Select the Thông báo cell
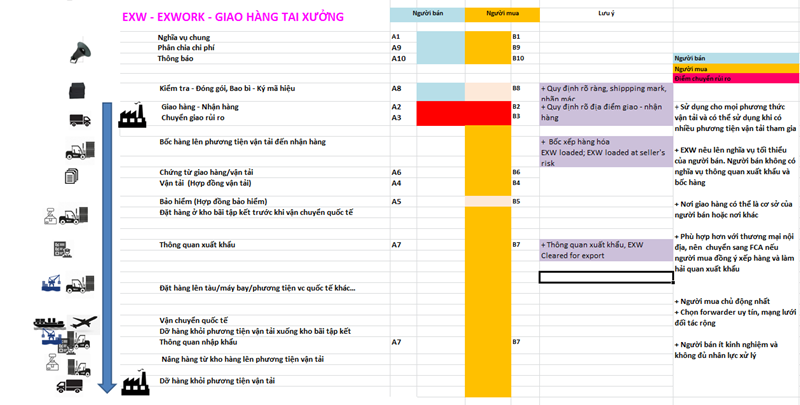Viewport: 800px width, 405px height. point(175,59)
